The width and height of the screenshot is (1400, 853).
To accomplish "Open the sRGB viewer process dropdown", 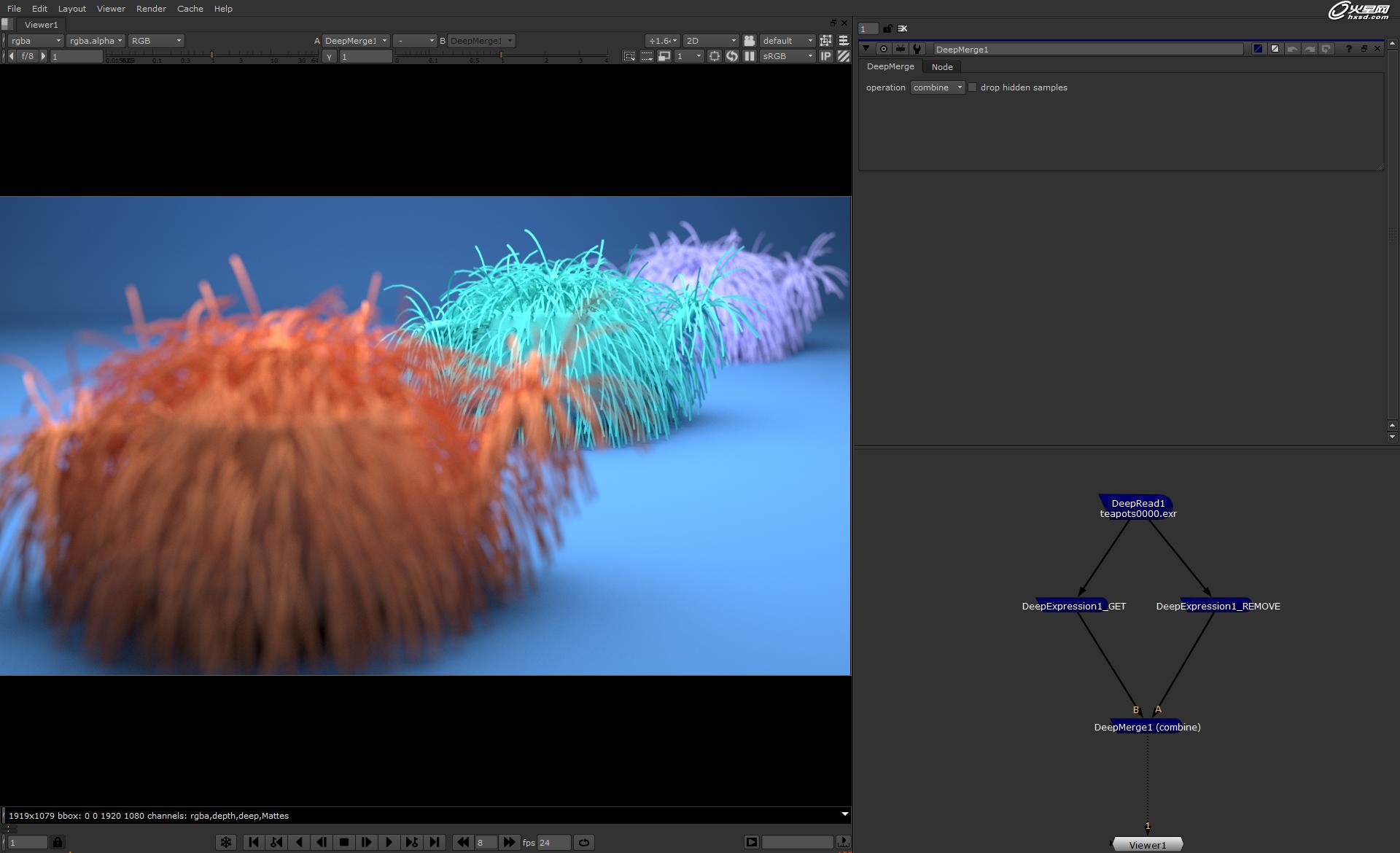I will point(787,56).
